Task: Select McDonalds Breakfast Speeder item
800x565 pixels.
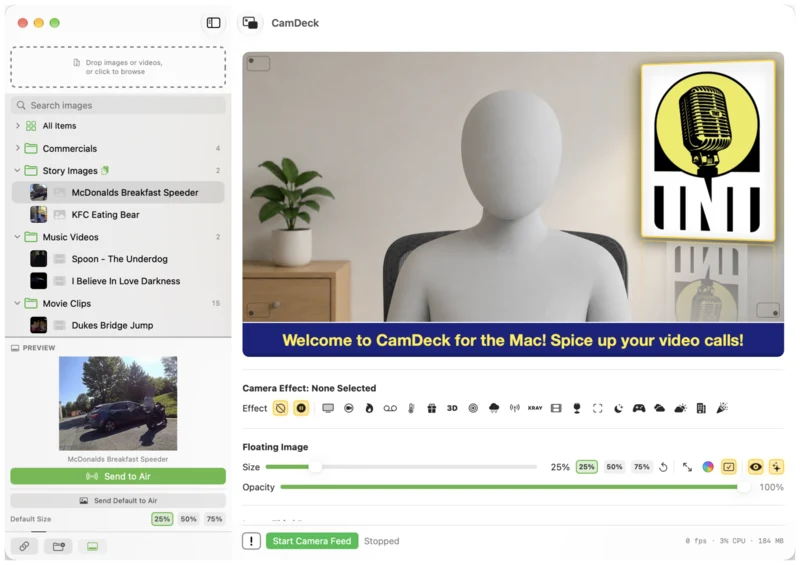Action: 118,192
